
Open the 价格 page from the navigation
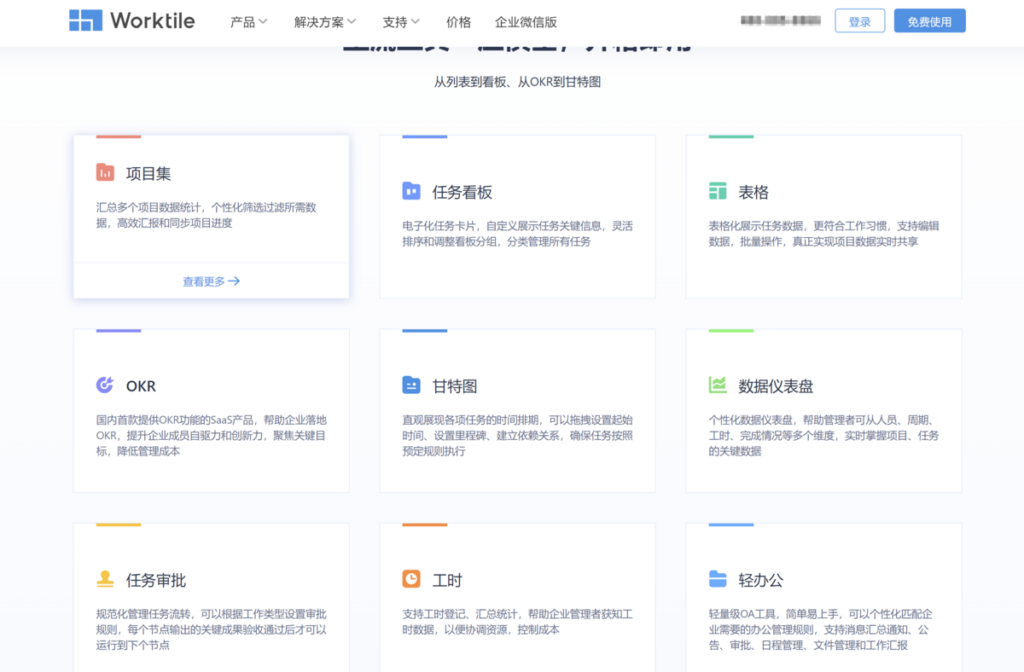click(x=458, y=20)
